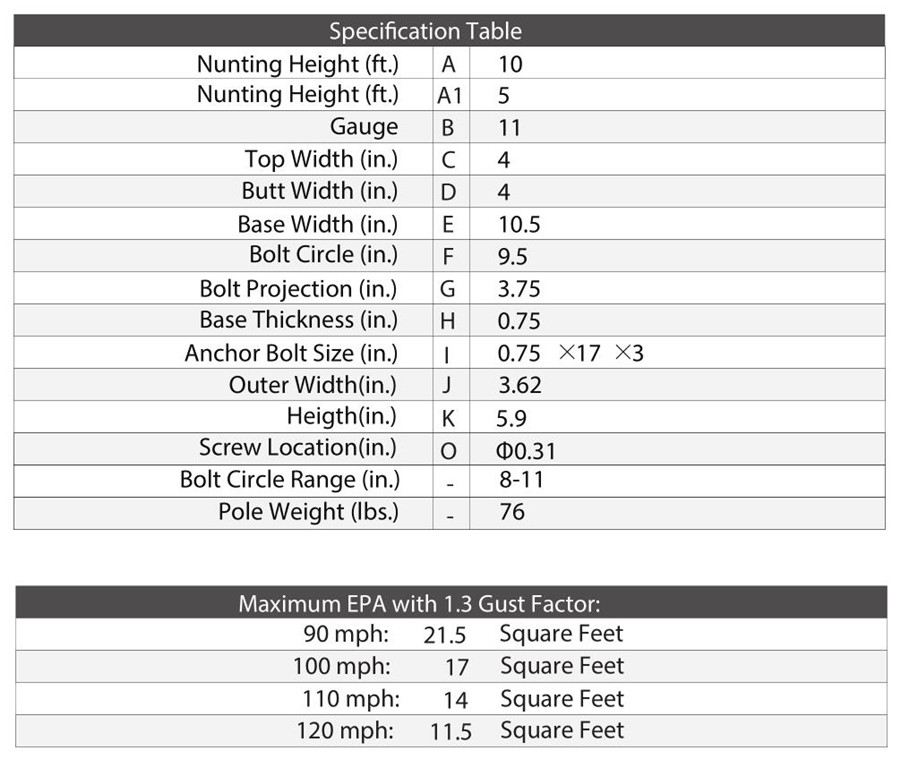Screen dimensions: 900x767
Task: Select the Bolt Projection (in.) label
Action: (x=298, y=289)
